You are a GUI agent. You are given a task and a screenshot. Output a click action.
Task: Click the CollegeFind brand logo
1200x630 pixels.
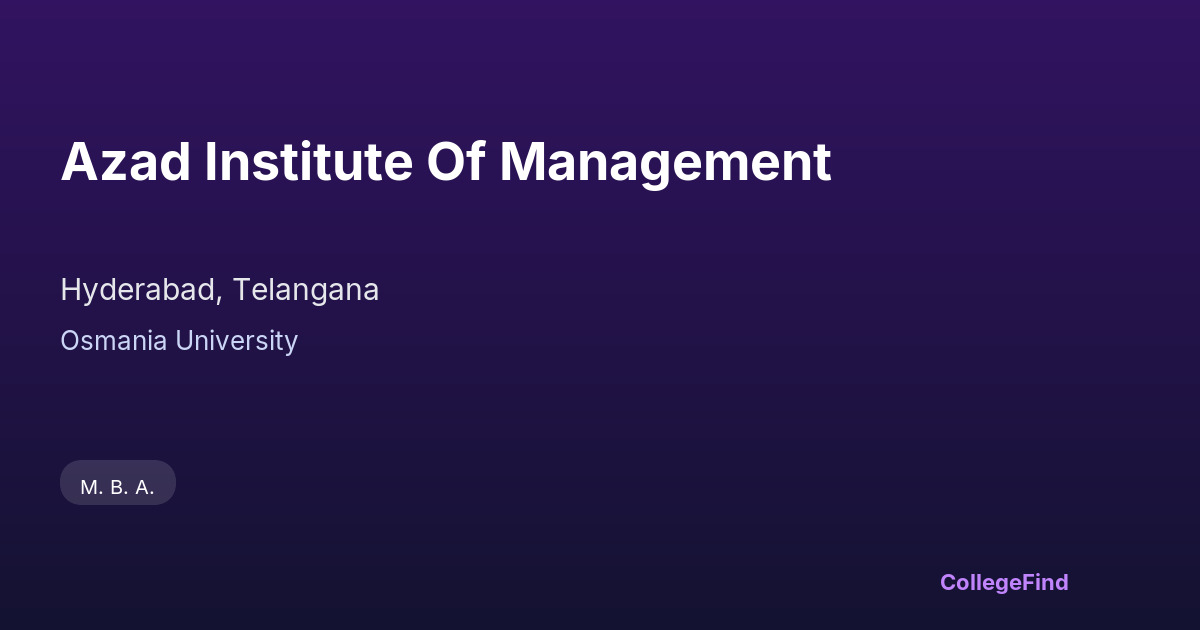1004,582
